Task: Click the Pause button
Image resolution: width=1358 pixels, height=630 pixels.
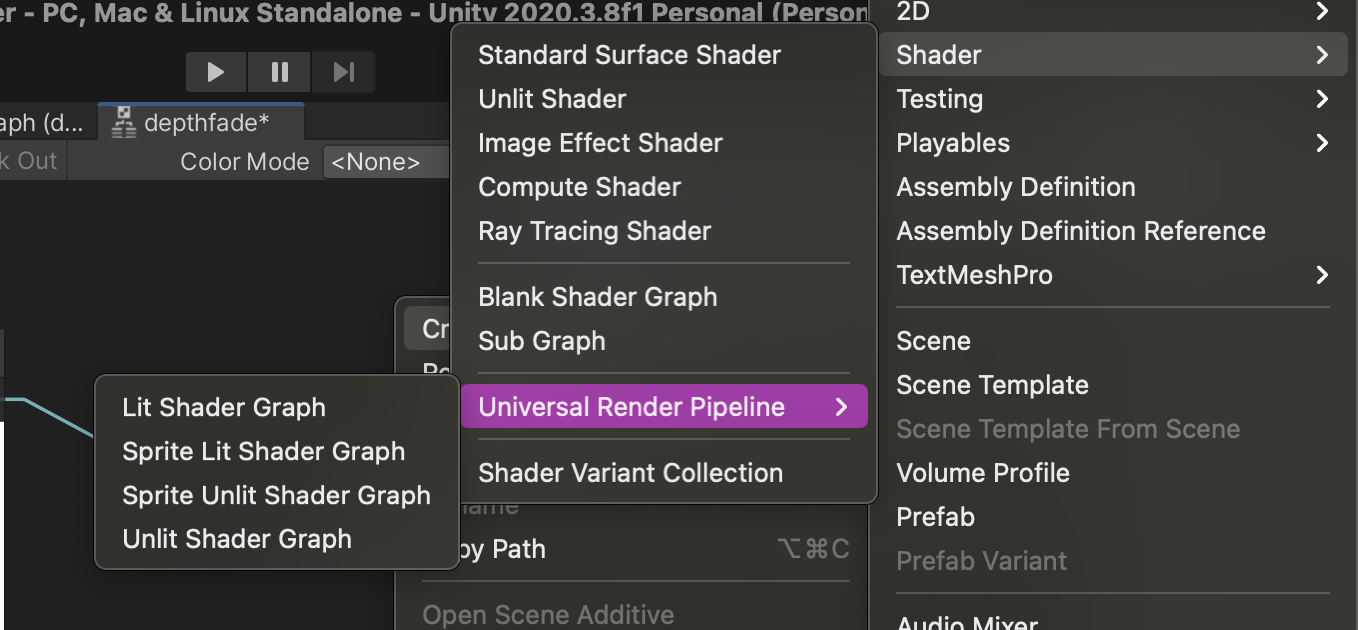Action: (x=280, y=72)
